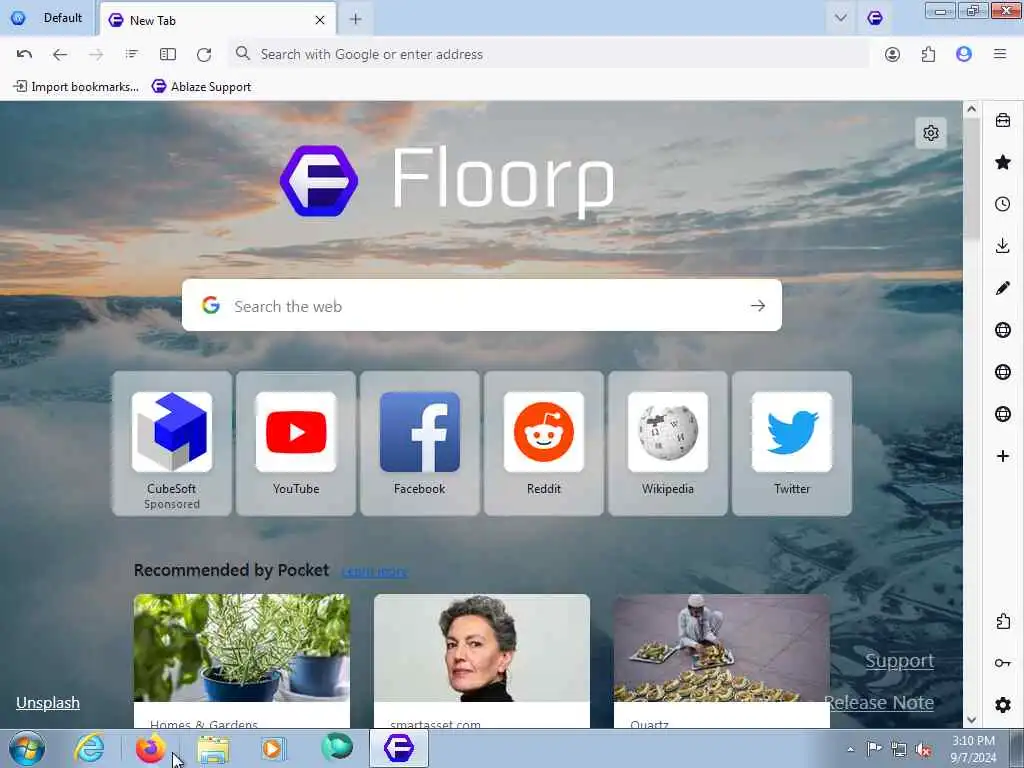The height and width of the screenshot is (768, 1024).
Task: Open the Reddit shortcut tile
Action: pos(544,443)
